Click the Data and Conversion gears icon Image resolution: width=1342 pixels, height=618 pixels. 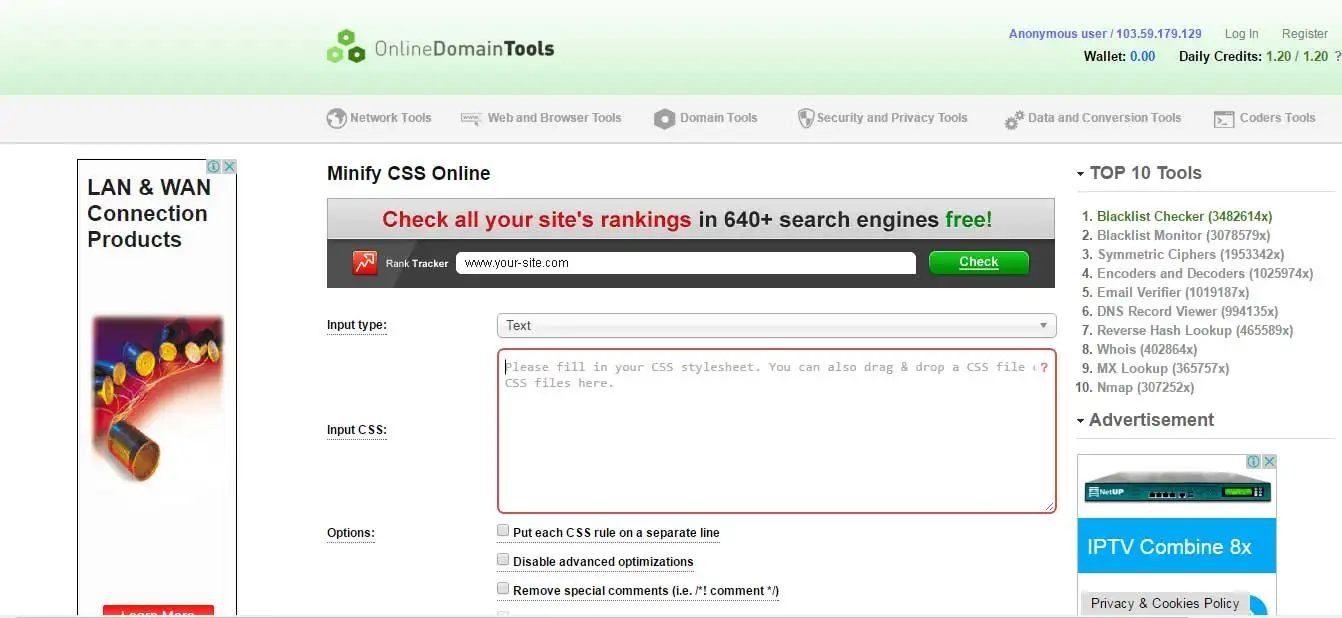pyautogui.click(x=1013, y=120)
